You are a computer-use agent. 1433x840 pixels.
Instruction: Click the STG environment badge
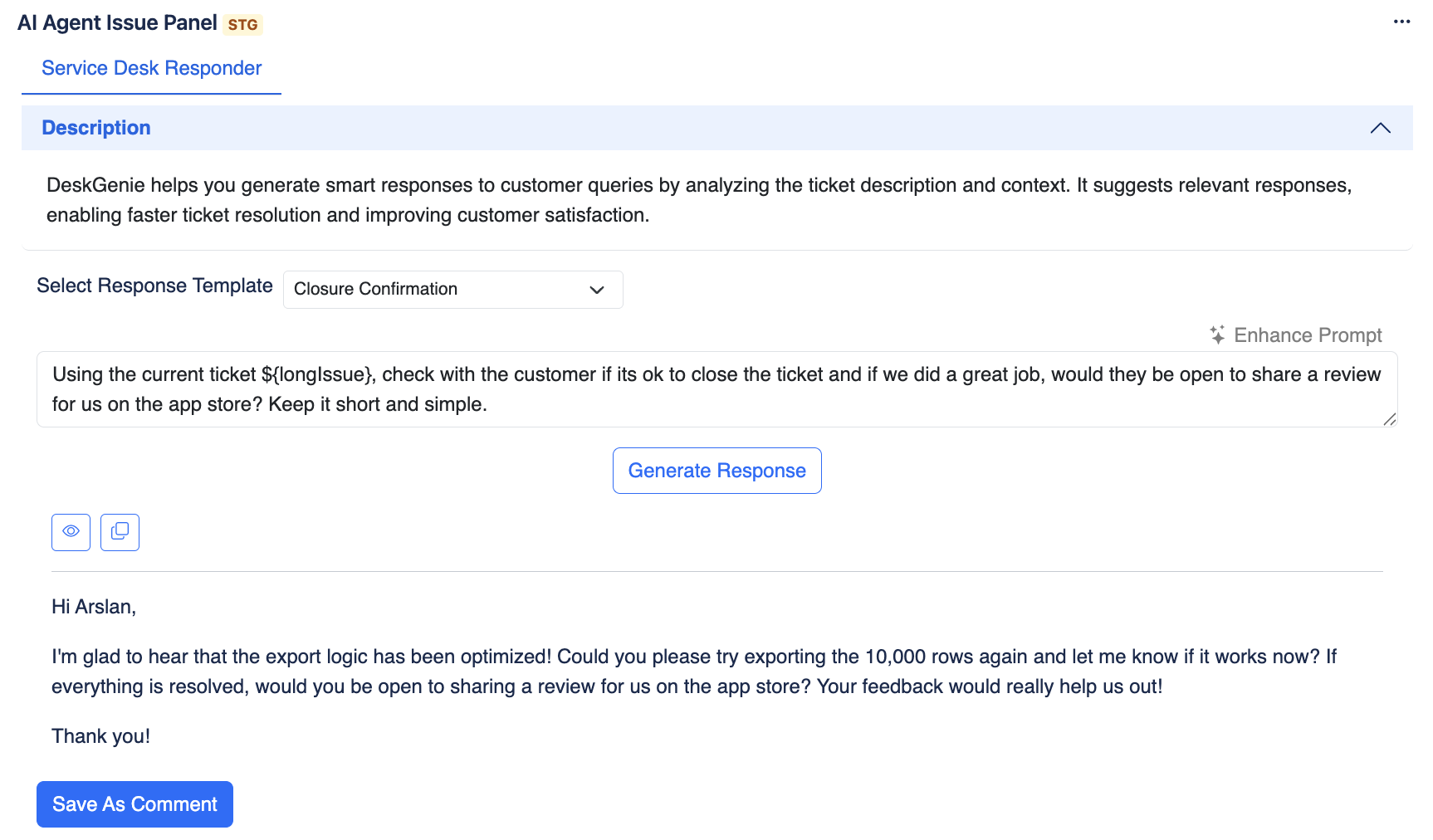(x=242, y=25)
